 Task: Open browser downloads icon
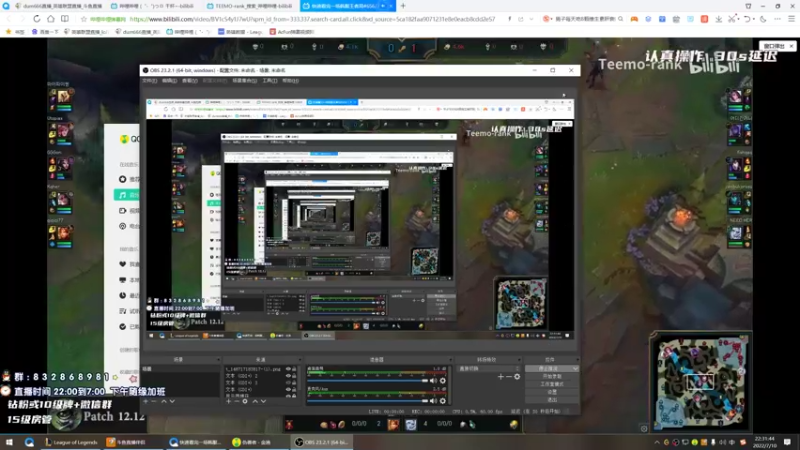(x=718, y=19)
